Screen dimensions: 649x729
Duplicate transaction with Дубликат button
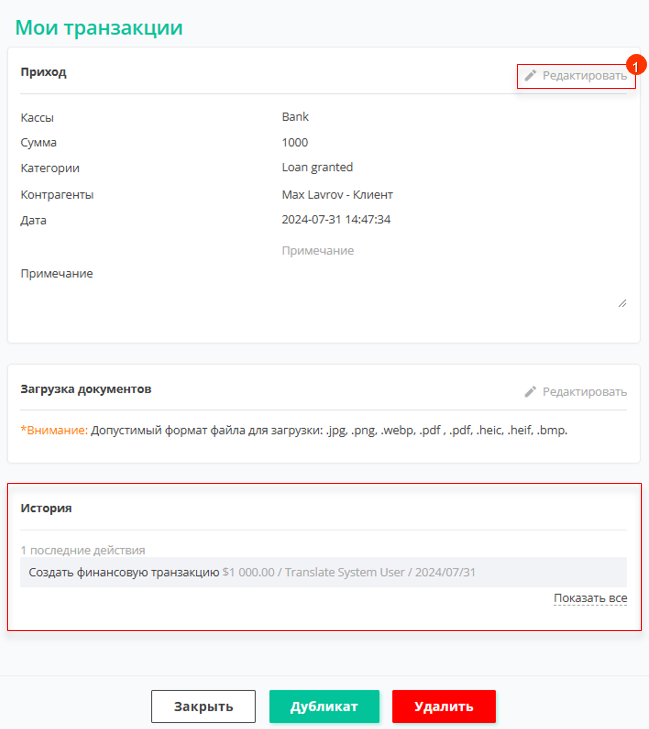click(x=324, y=706)
